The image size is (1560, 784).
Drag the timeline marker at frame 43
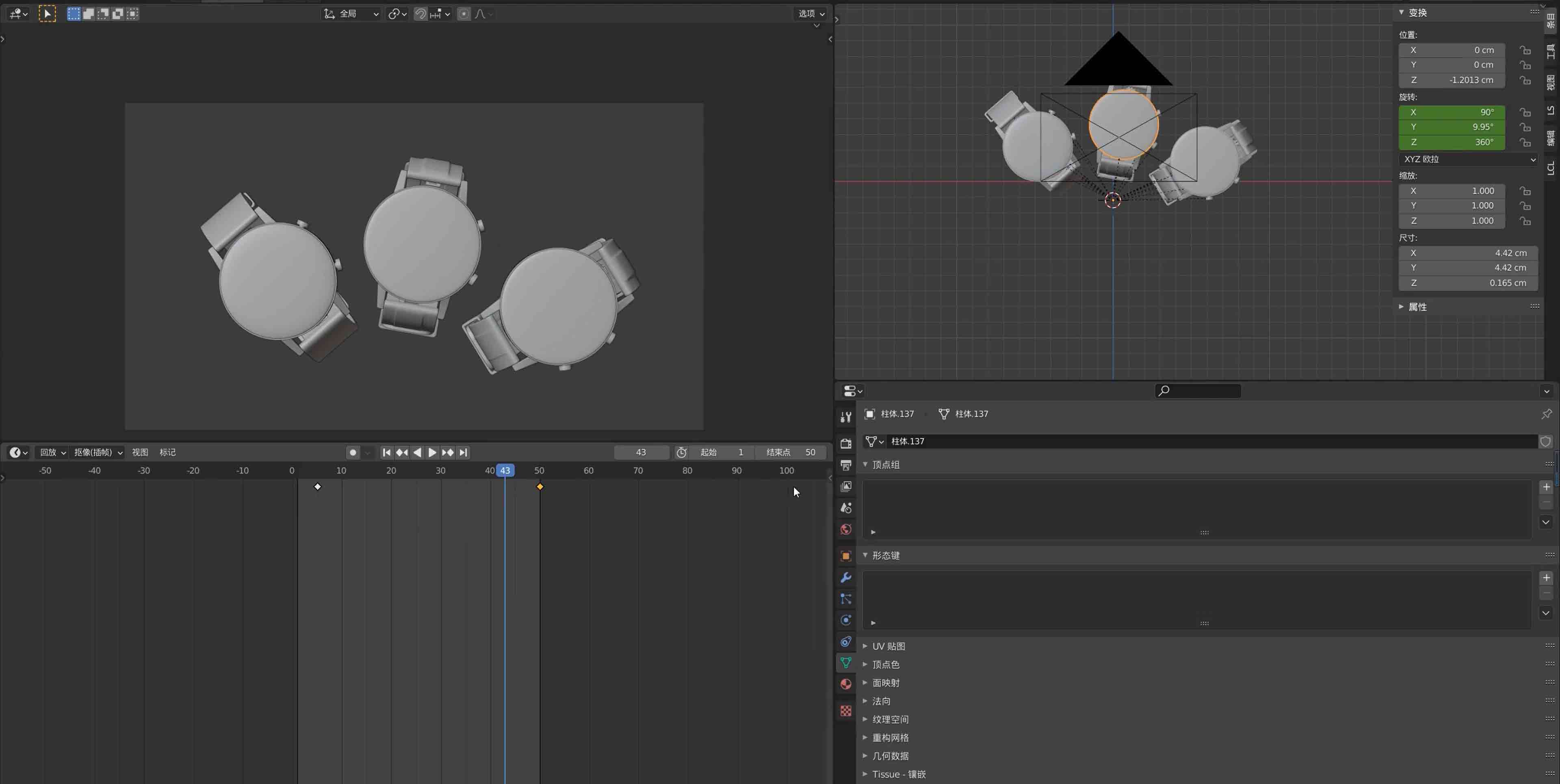tap(505, 470)
